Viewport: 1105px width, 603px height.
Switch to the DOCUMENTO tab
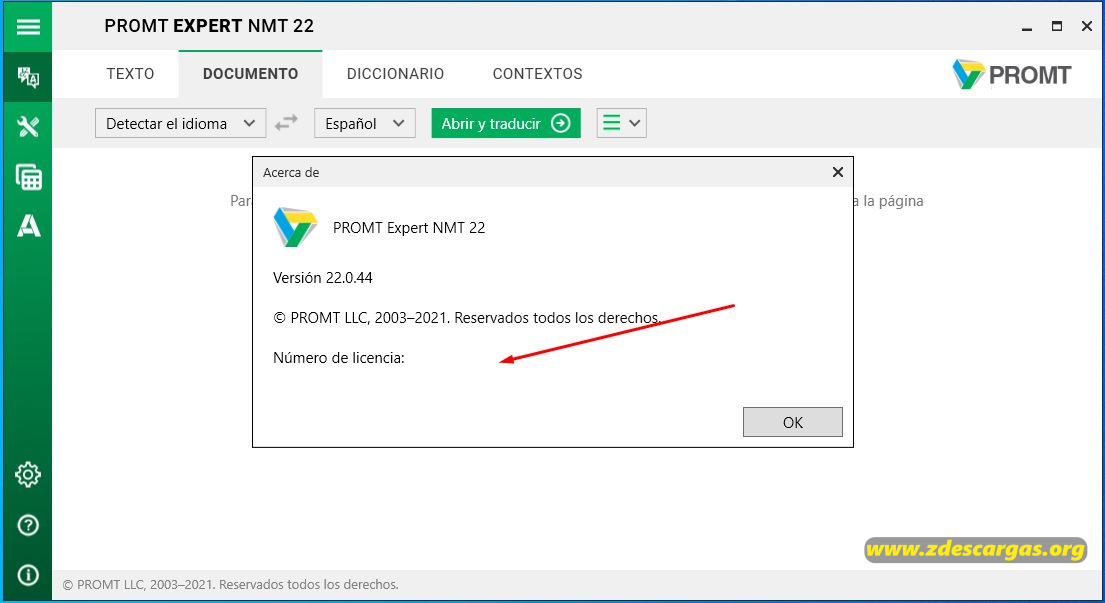click(250, 74)
